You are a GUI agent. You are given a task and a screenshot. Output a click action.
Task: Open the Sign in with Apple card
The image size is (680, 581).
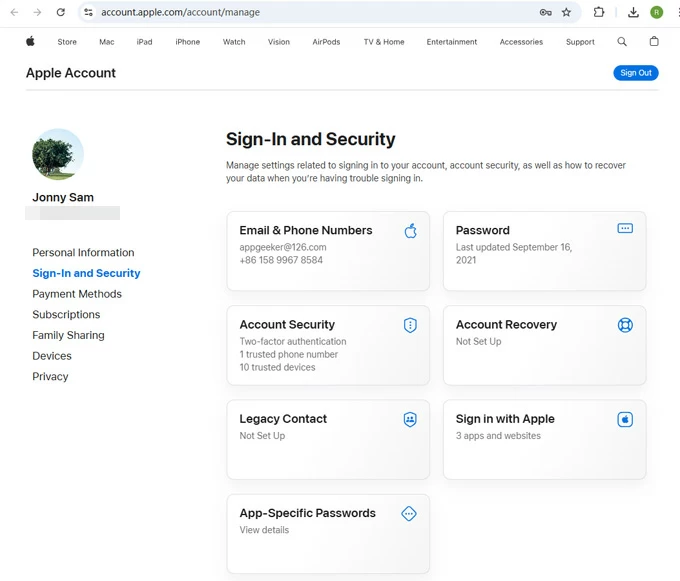coord(544,439)
